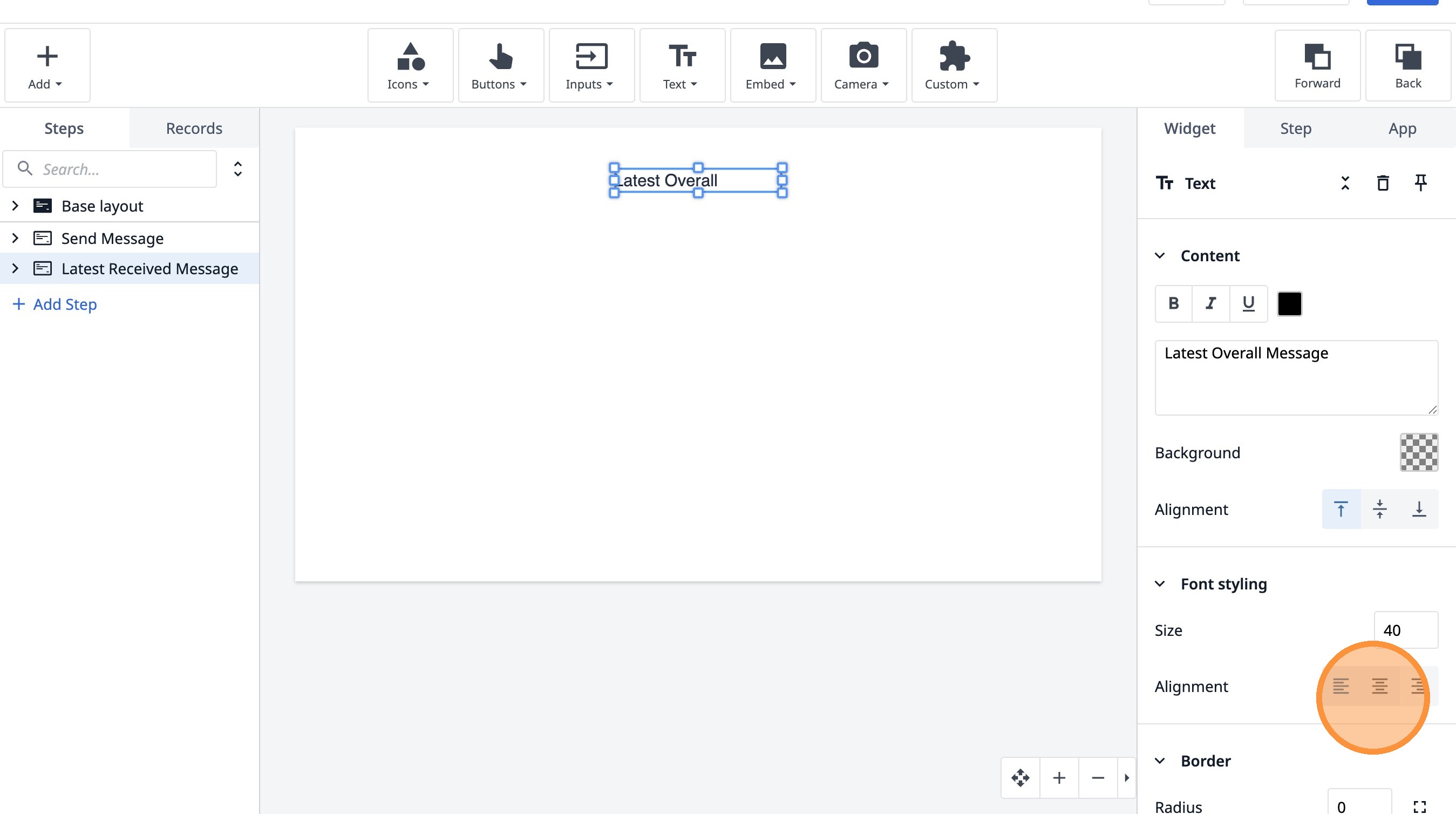The height and width of the screenshot is (814, 1456).
Task: Collapse the Text widget panel sections
Action: pos(1345,183)
